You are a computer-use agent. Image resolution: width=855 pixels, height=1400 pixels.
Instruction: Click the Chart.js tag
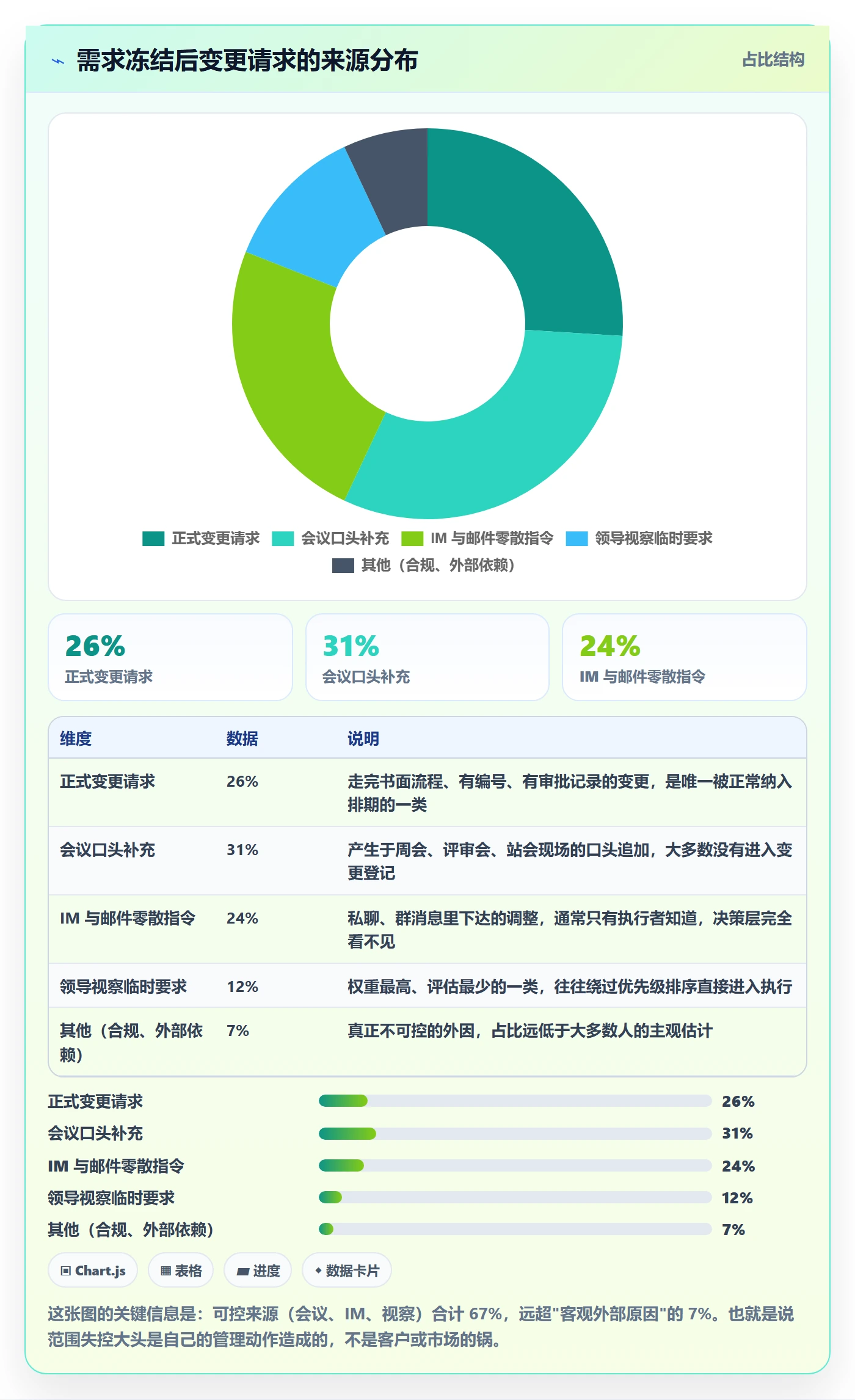click(93, 1271)
